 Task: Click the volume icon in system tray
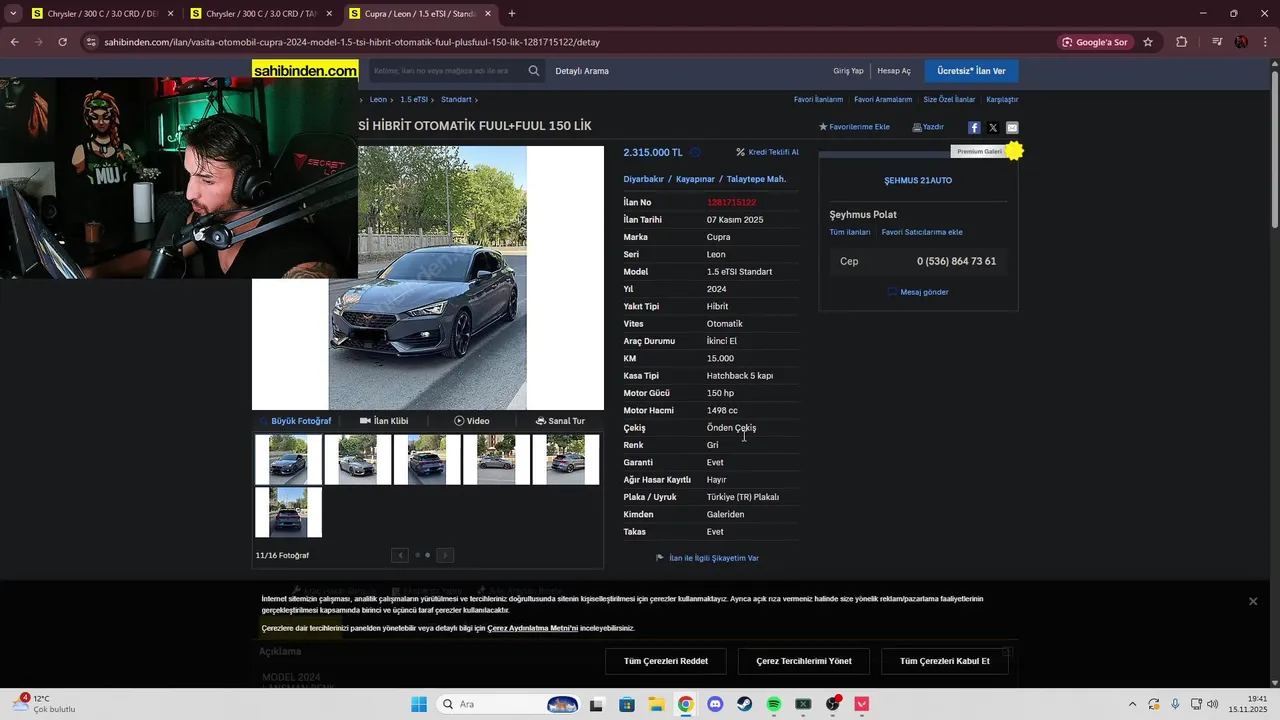coord(1213,704)
